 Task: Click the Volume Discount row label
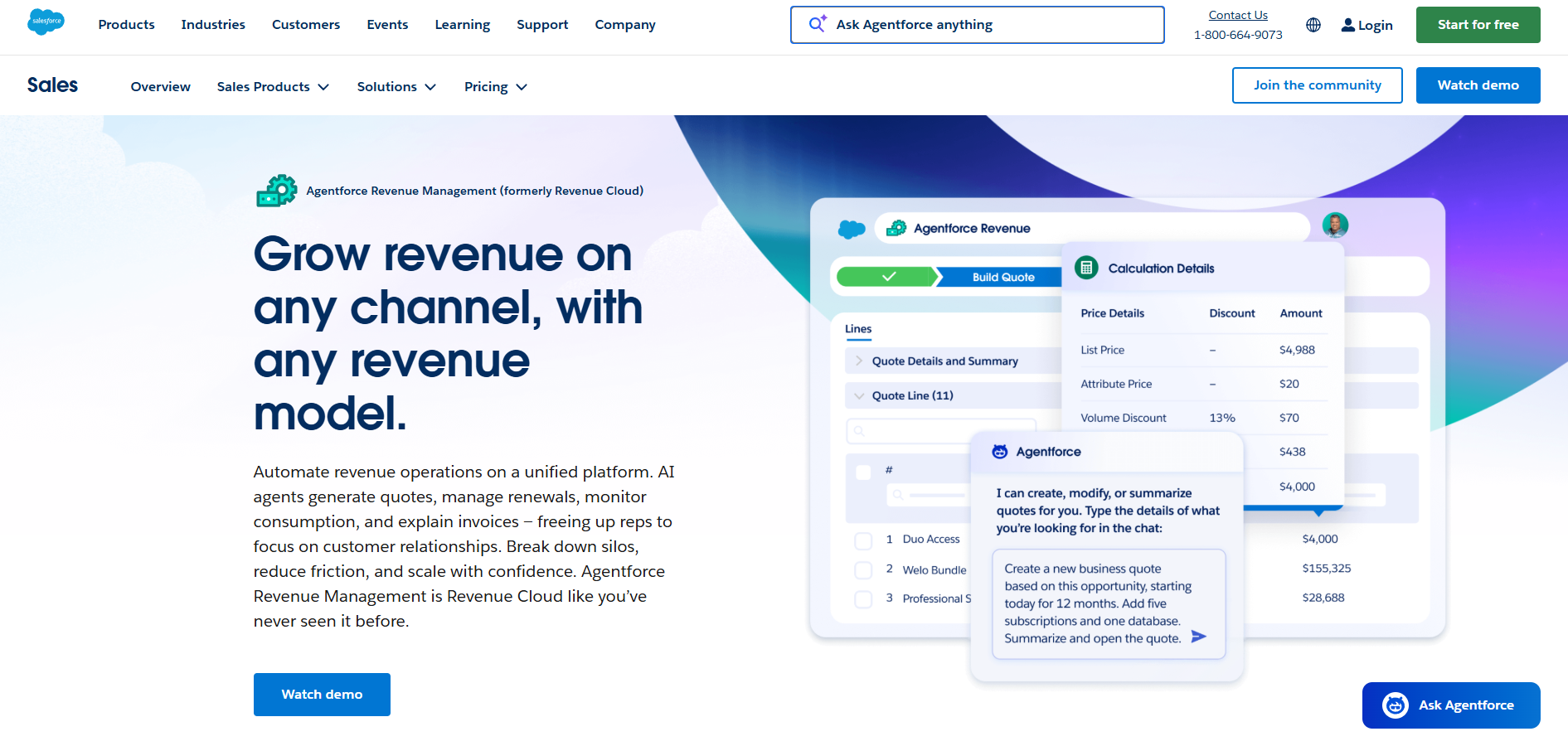click(1123, 418)
